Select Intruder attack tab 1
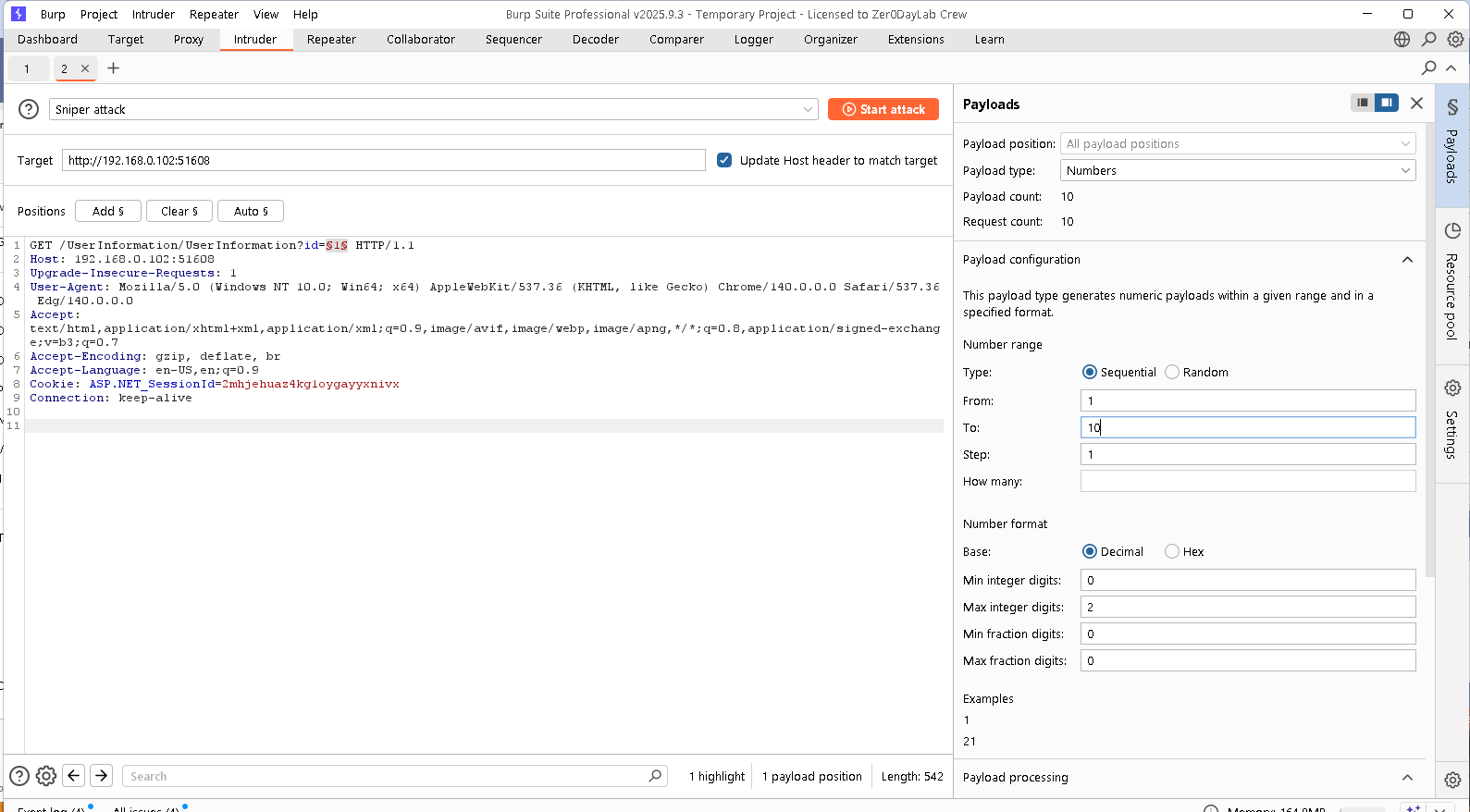The width and height of the screenshot is (1470, 812). 27,68
